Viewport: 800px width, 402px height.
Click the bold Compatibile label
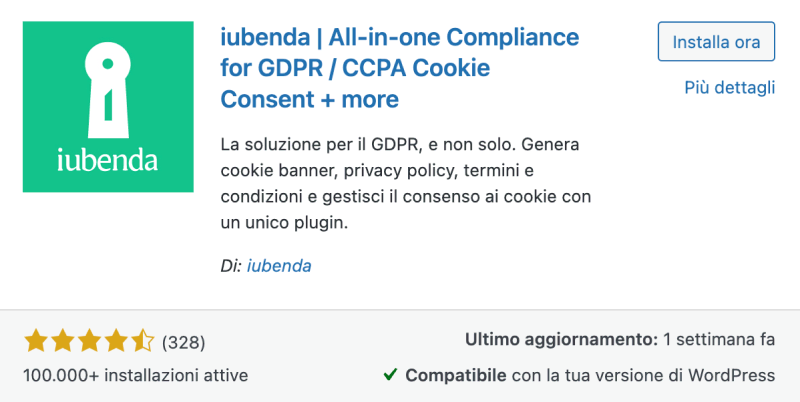[x=456, y=375]
